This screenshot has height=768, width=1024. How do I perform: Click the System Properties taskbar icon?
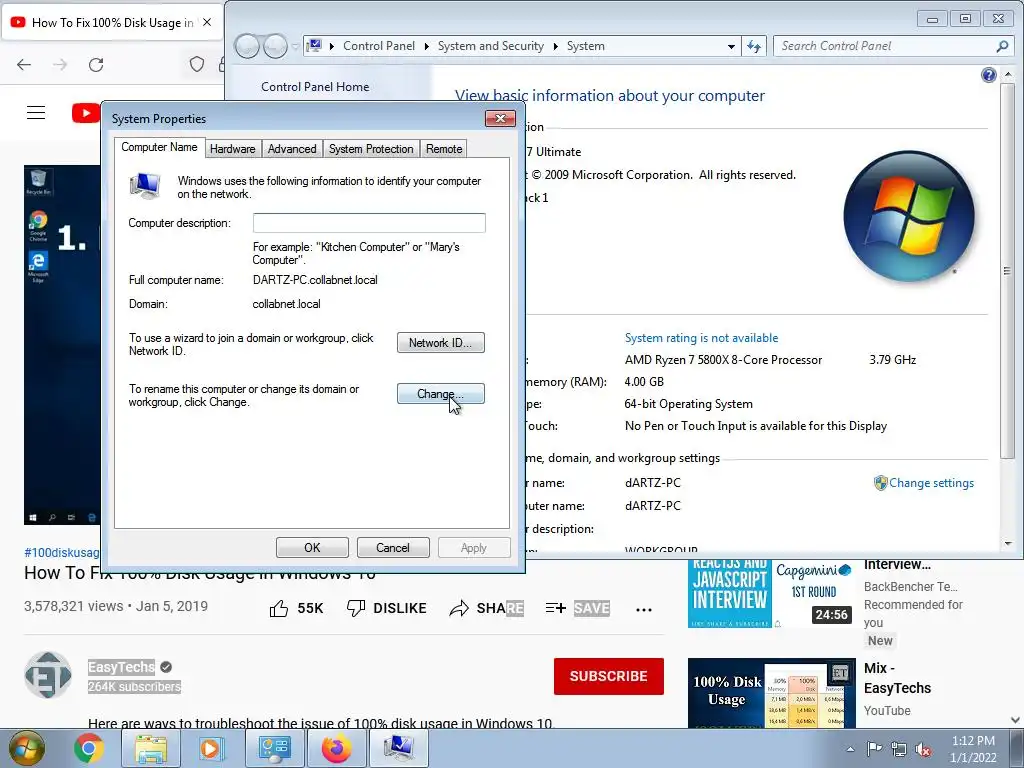[399, 748]
